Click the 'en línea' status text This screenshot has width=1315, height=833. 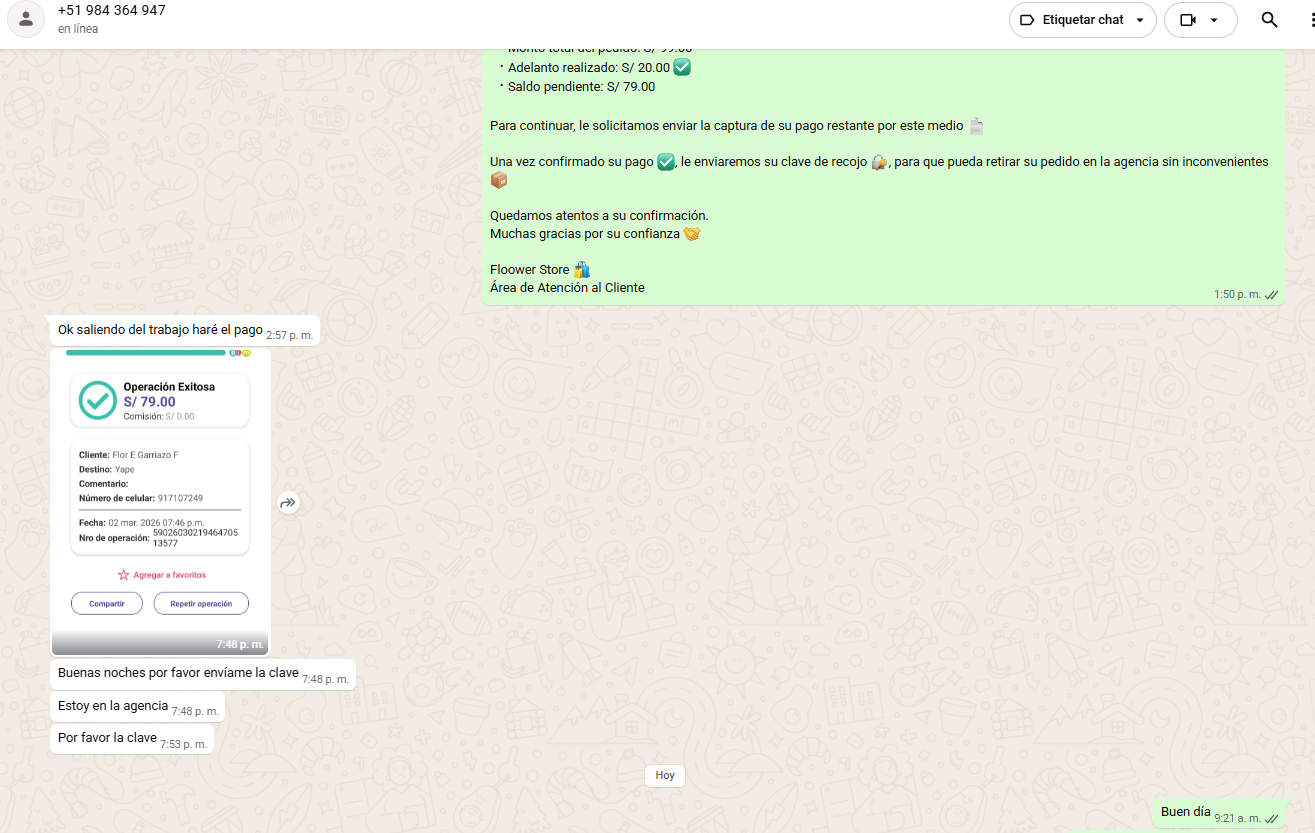click(78, 29)
